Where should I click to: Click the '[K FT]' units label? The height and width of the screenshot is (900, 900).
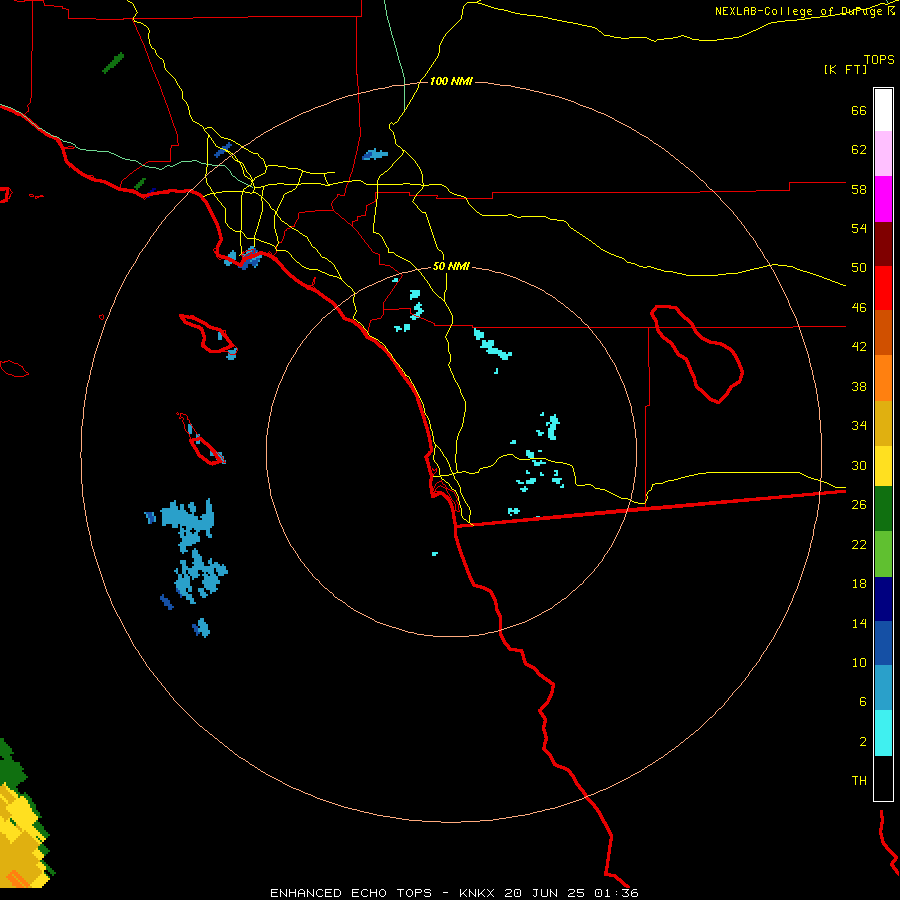[845, 69]
